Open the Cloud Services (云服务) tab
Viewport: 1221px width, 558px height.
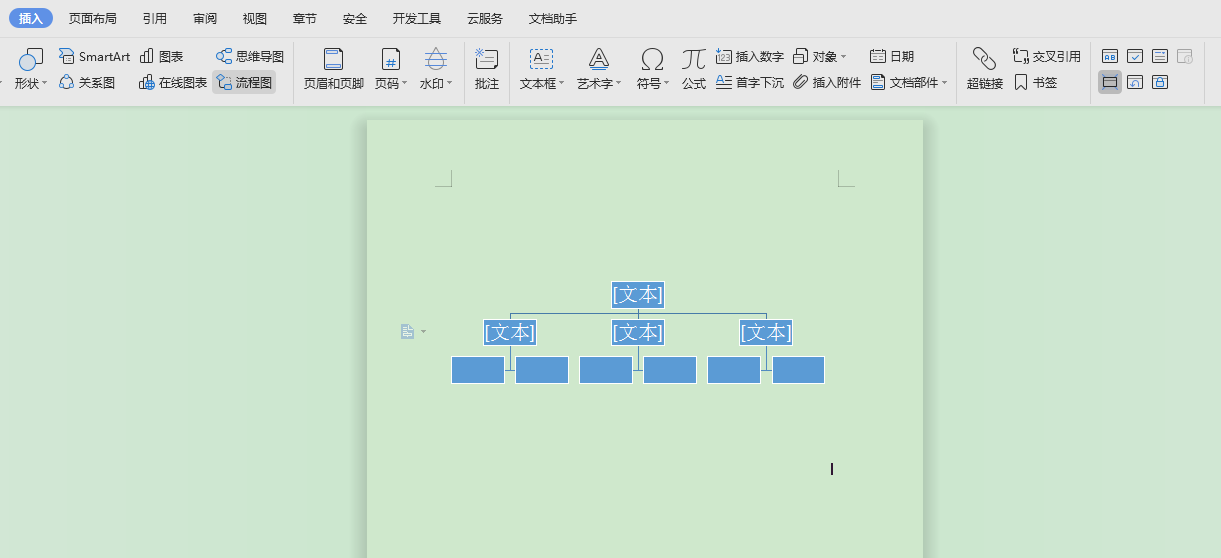(x=485, y=19)
